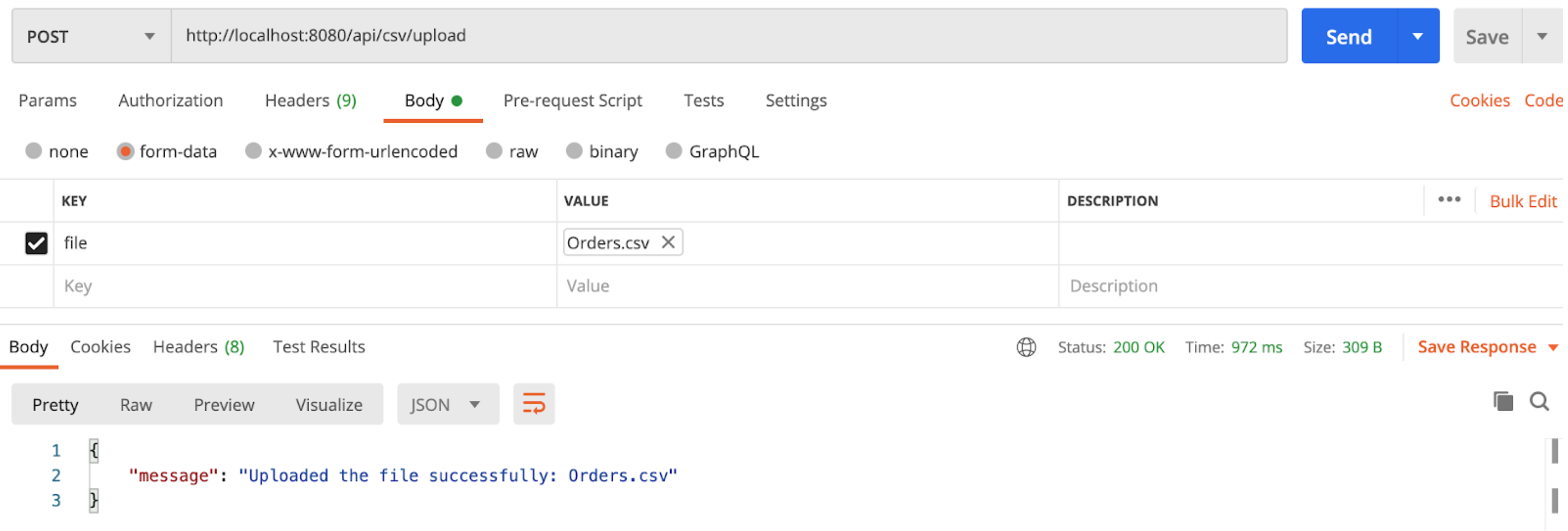Toggle word wrap in response body
Screen dimensions: 1568x531
point(534,404)
